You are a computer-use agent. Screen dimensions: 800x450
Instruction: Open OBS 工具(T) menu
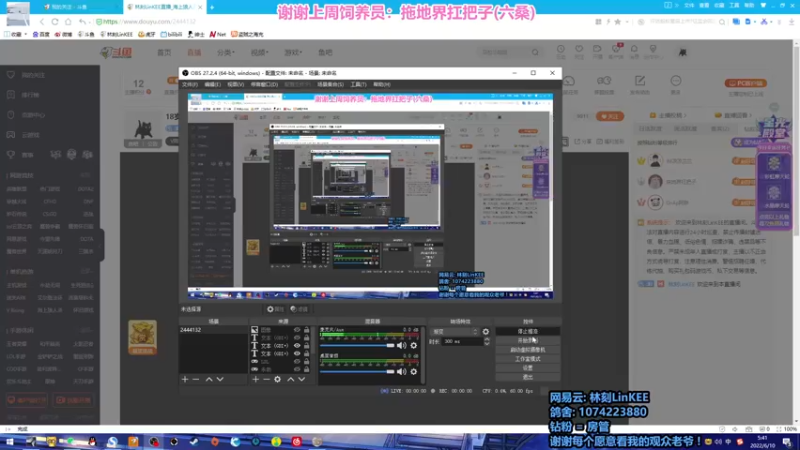[x=358, y=84]
